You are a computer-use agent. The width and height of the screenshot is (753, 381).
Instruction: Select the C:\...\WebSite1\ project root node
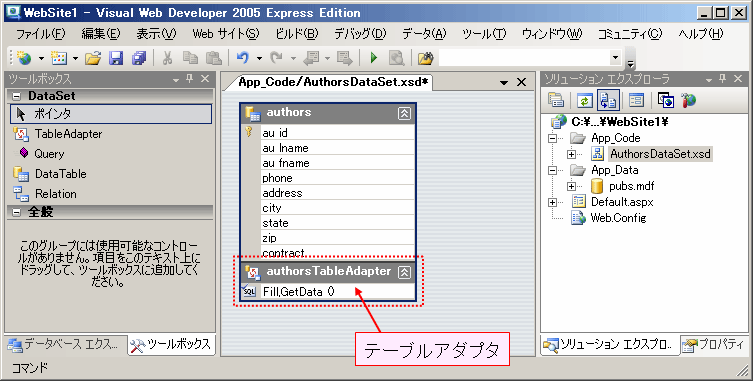pos(620,122)
